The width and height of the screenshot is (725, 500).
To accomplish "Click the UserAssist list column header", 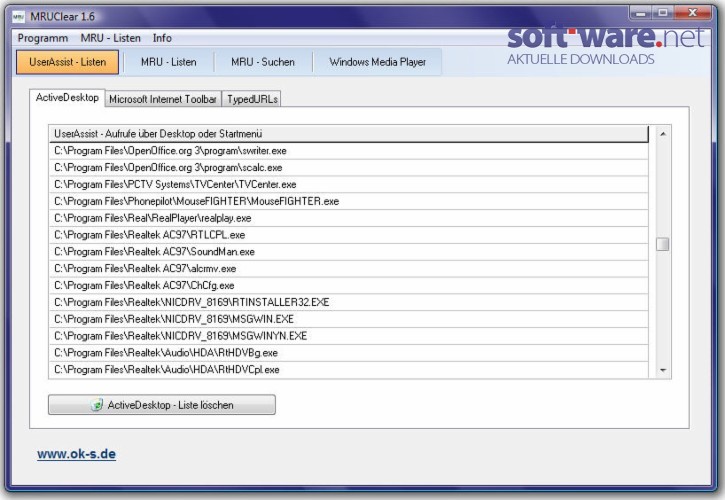I will 349,134.
